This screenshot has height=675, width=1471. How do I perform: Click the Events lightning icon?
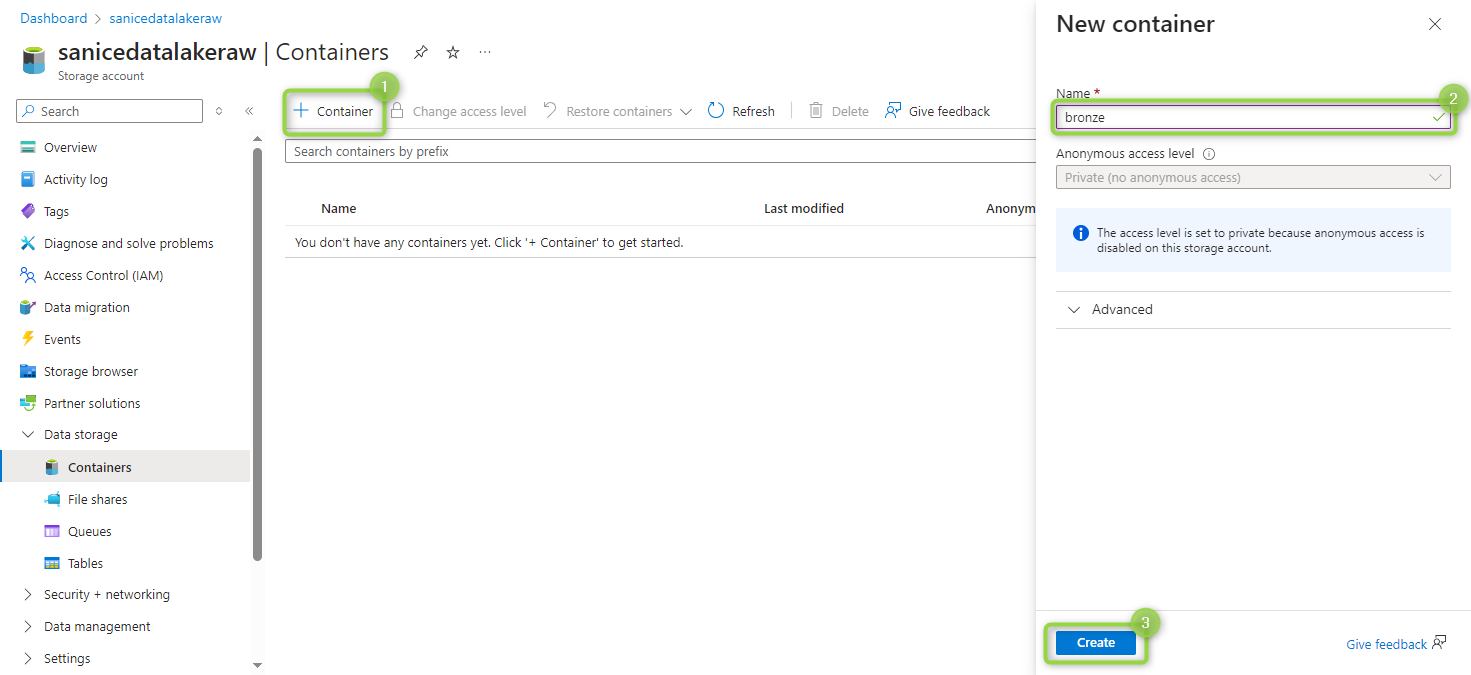tap(28, 339)
